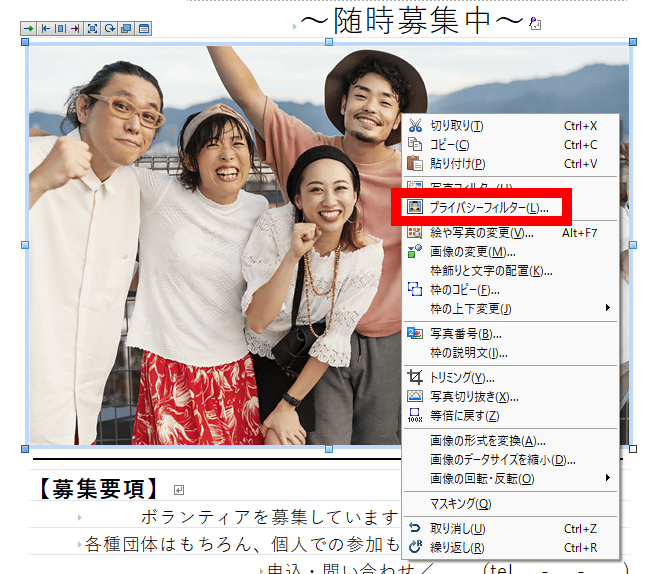Click the align frame left icon
Screen dimensions: 667x574
[x=45, y=29]
